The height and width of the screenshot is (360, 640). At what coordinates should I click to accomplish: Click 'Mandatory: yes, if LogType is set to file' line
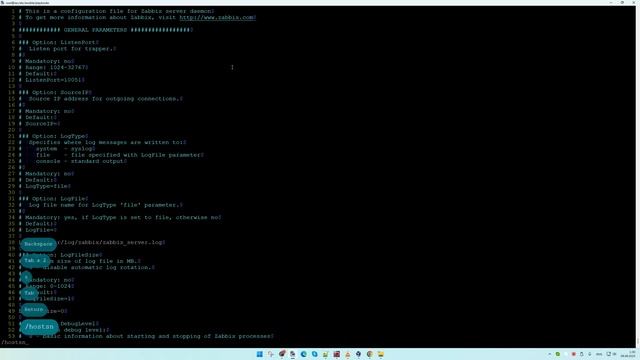click(120, 218)
